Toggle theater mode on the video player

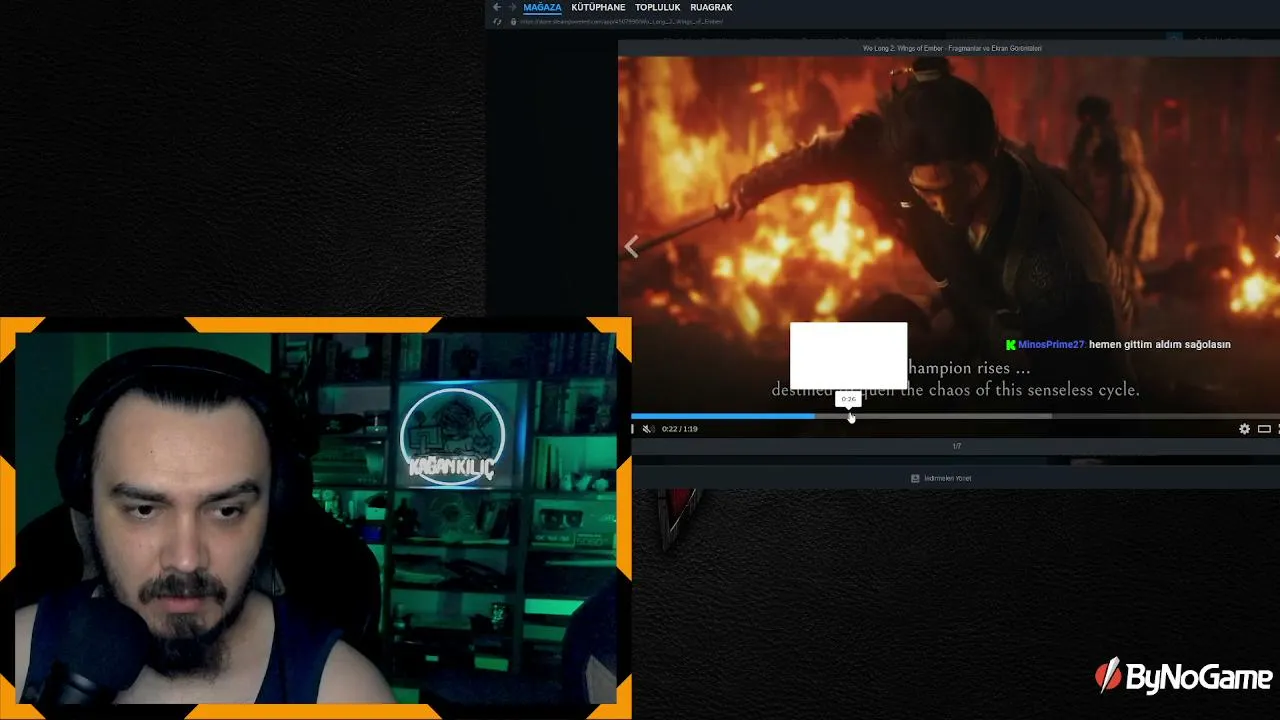coord(1264,429)
